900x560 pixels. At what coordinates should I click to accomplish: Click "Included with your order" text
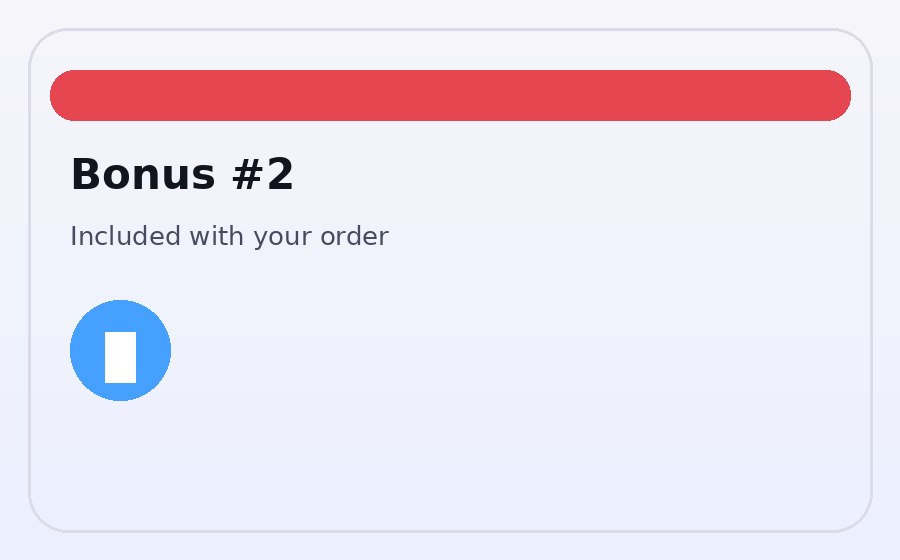(229, 237)
